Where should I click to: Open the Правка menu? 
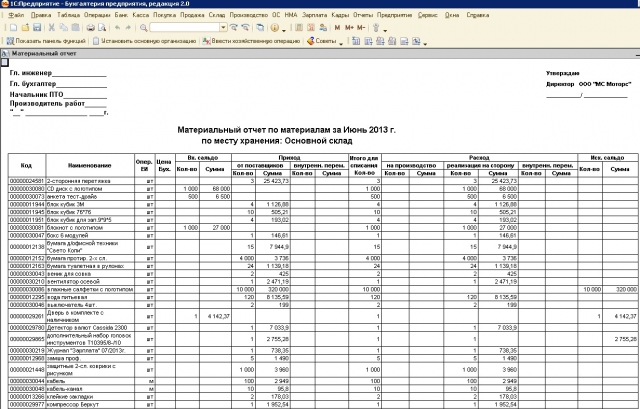tap(41, 15)
